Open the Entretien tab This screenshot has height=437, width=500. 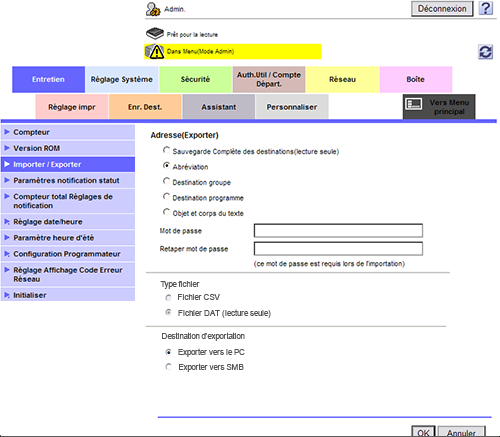(49, 79)
